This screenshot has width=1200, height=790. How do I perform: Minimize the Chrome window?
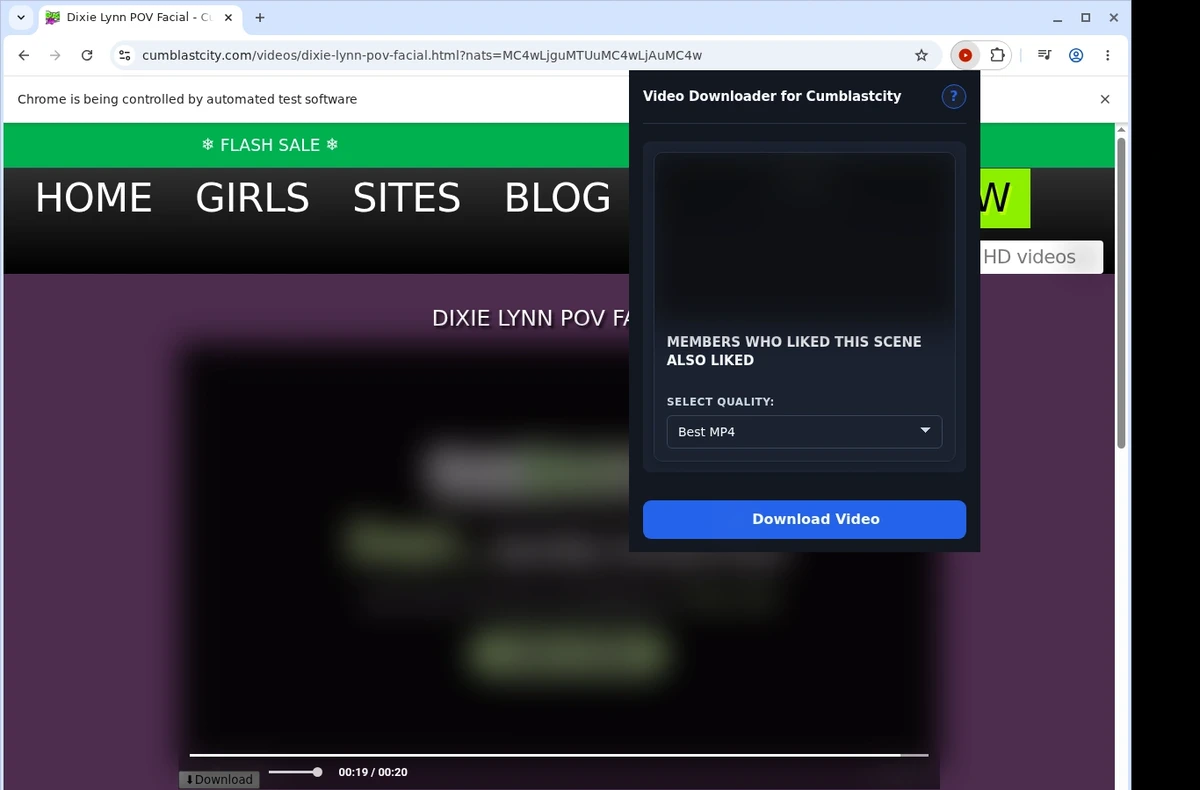click(x=1059, y=17)
